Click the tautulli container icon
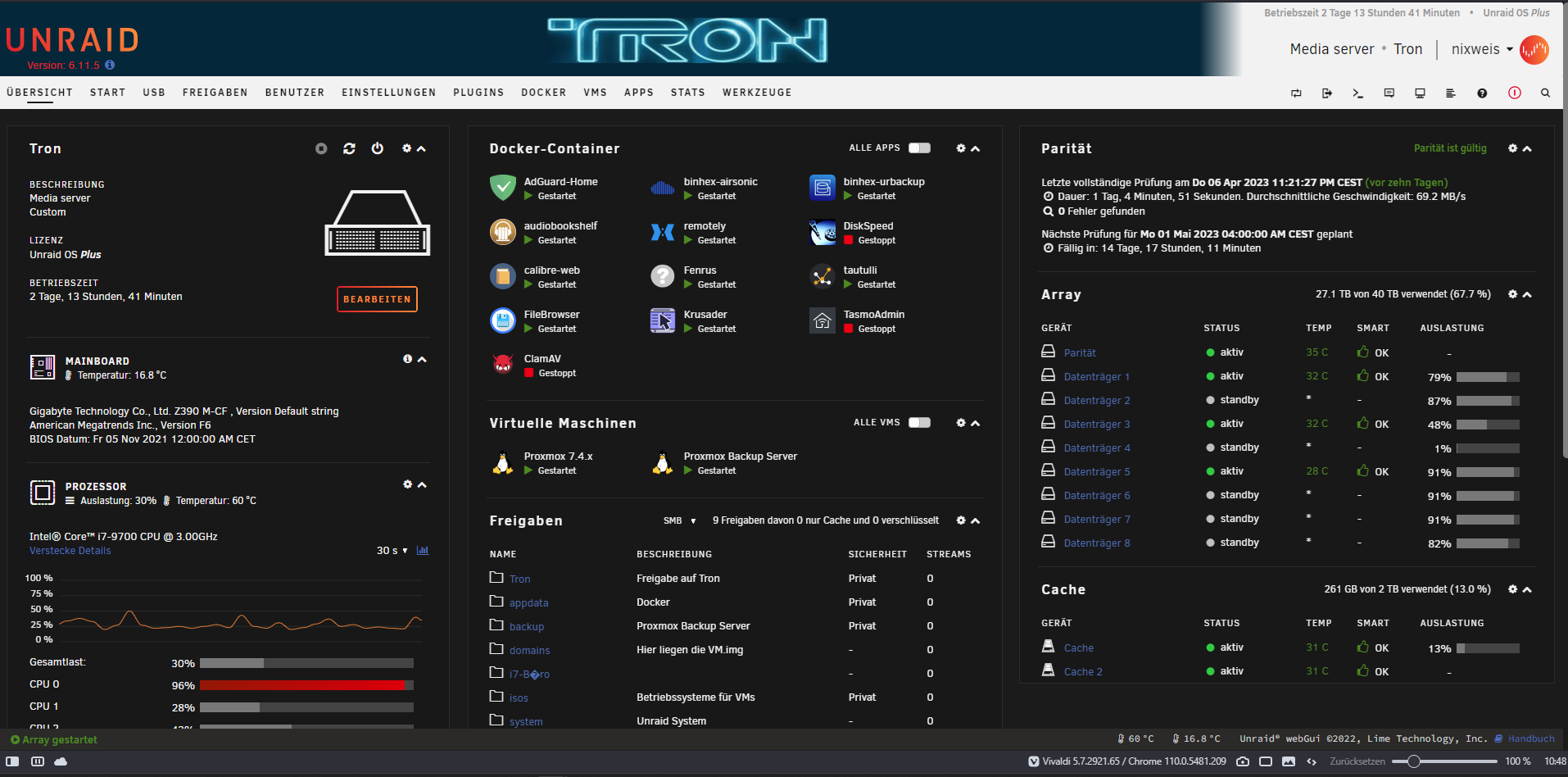Viewport: 1568px width, 777px height. pos(822,276)
